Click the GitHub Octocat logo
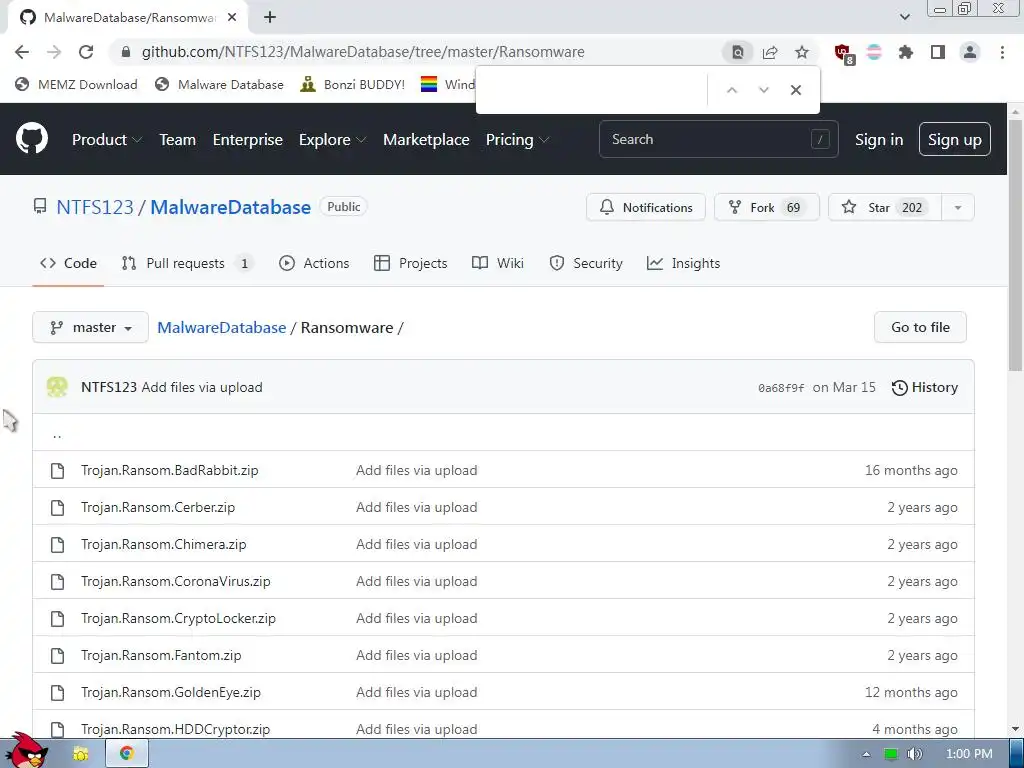Viewport: 1024px width, 768px height. pos(31,138)
